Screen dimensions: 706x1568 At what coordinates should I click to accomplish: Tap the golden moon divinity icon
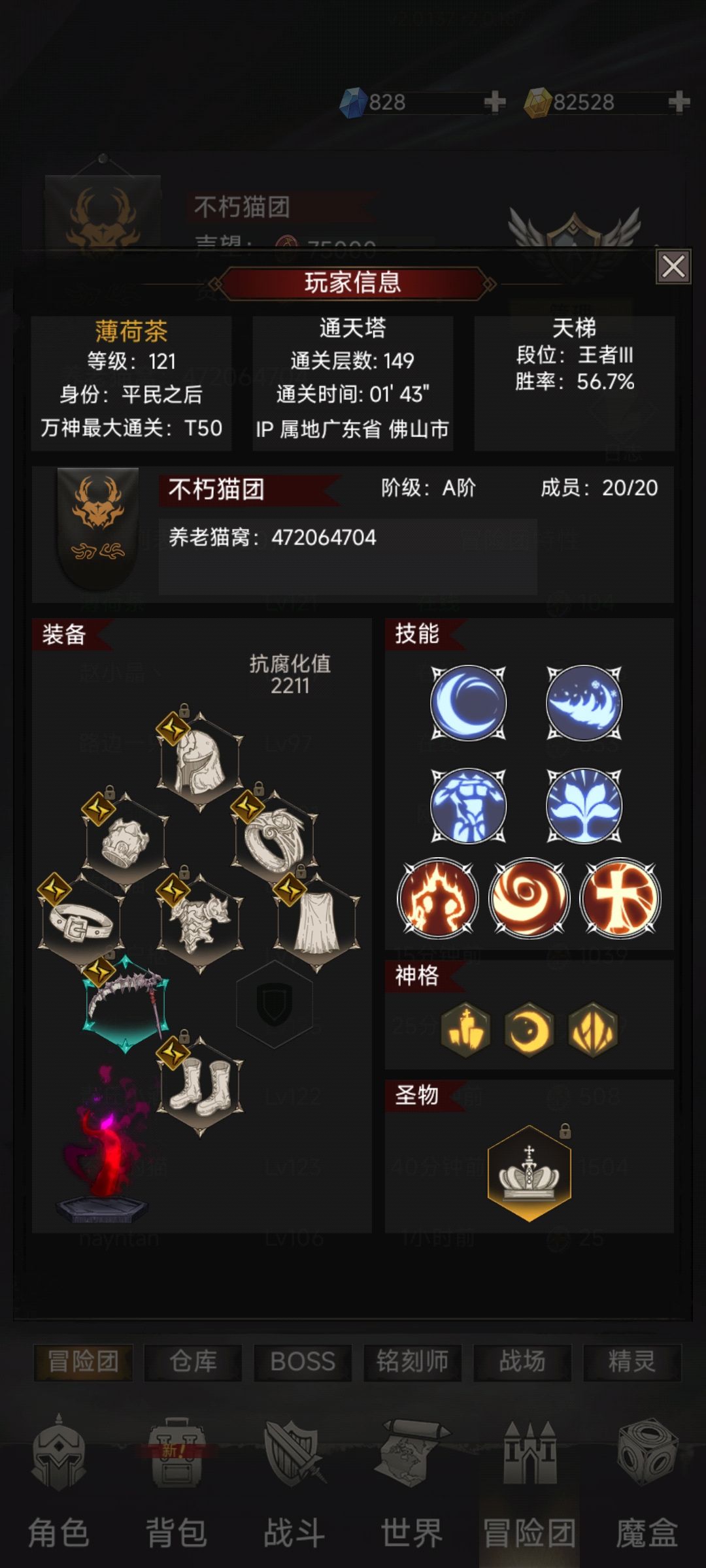click(529, 1030)
